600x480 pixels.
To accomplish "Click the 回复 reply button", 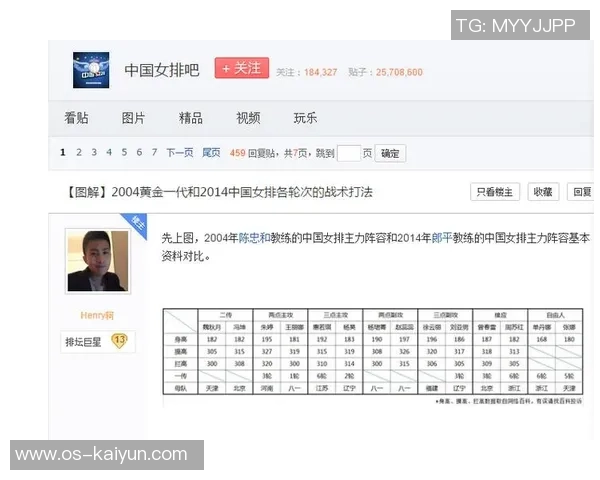I will coord(581,192).
